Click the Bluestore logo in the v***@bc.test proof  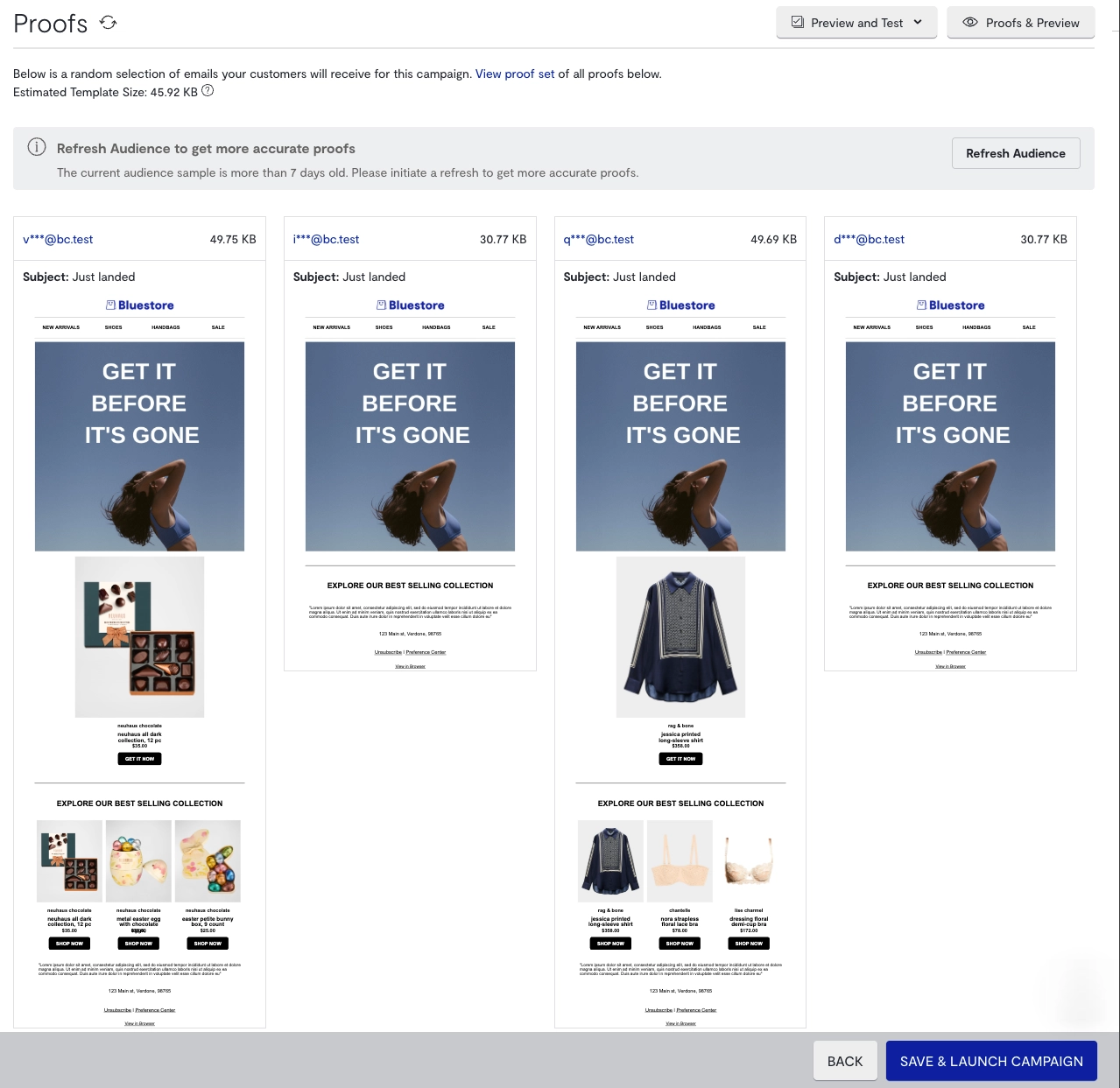tap(139, 305)
